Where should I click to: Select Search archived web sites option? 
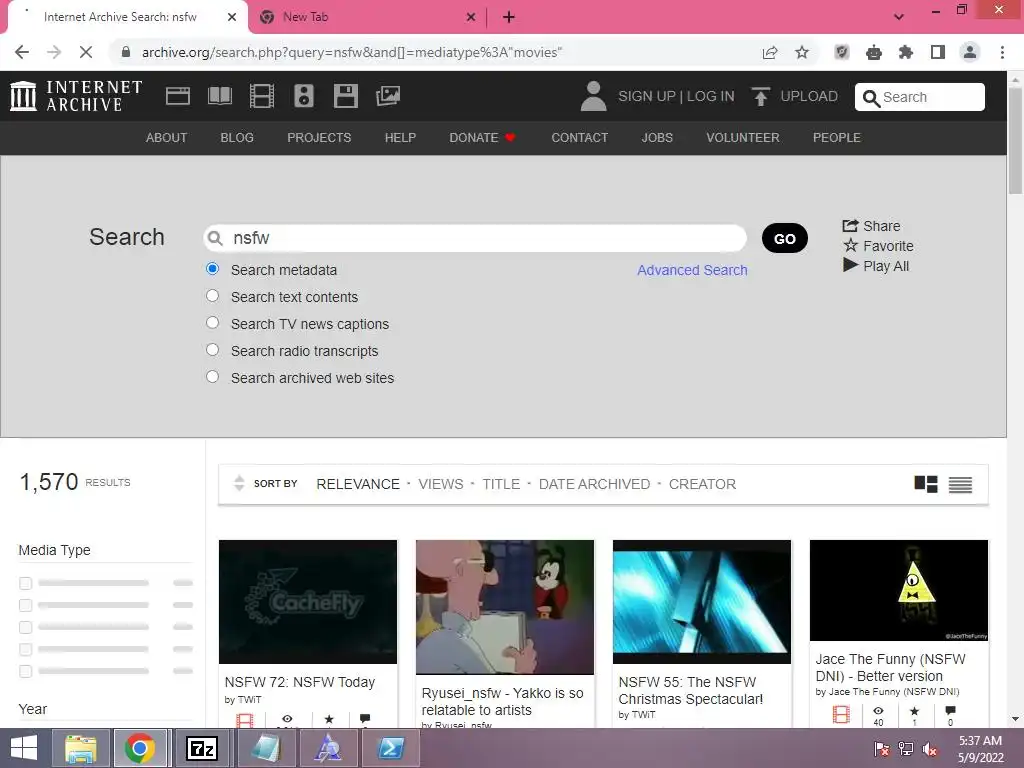(x=212, y=377)
